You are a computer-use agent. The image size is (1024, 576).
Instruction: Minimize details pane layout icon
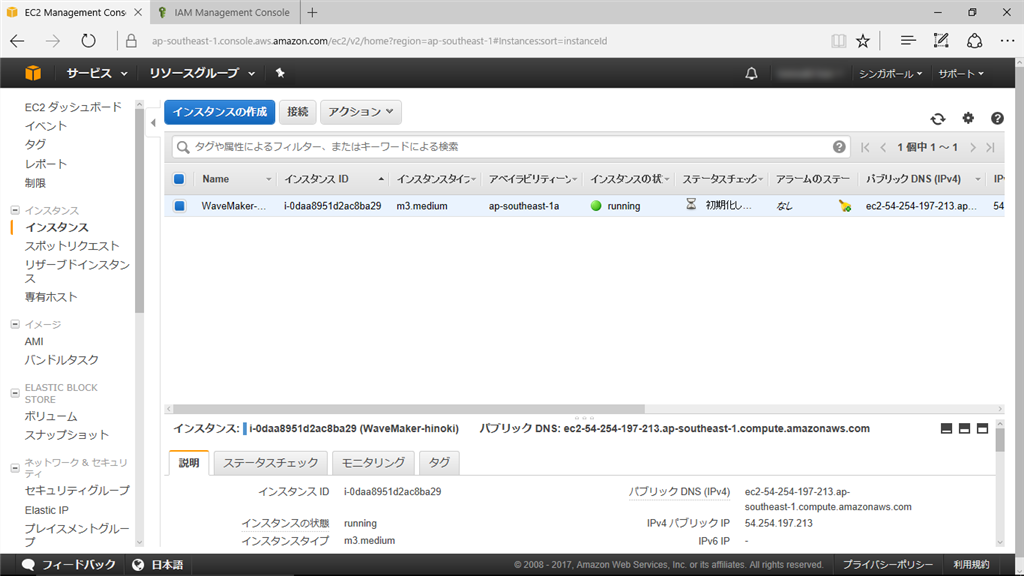coord(946,428)
